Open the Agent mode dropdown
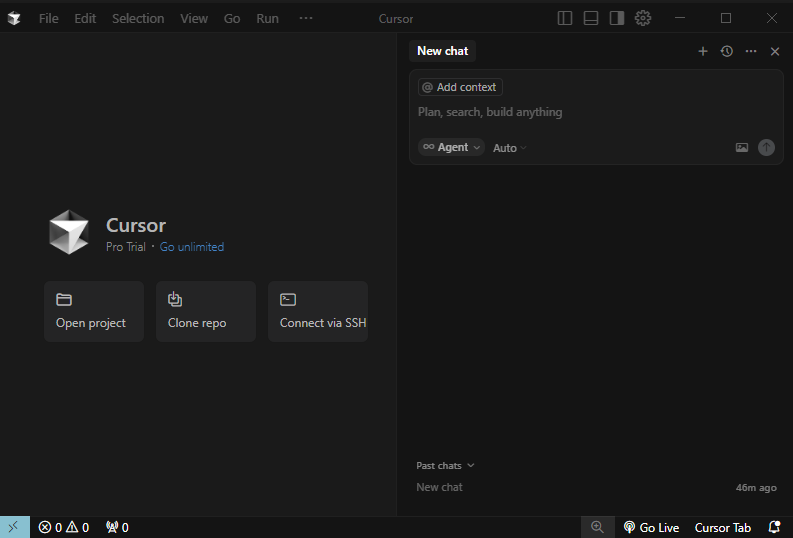Screen dimensions: 793x538 coord(451,147)
